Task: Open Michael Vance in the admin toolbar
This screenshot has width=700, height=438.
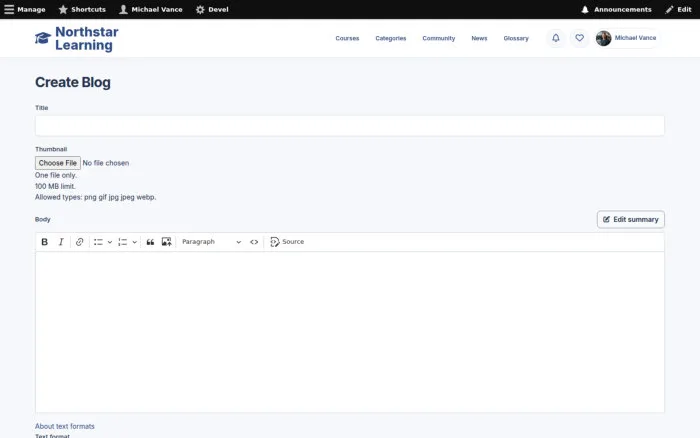Action: [x=151, y=9]
